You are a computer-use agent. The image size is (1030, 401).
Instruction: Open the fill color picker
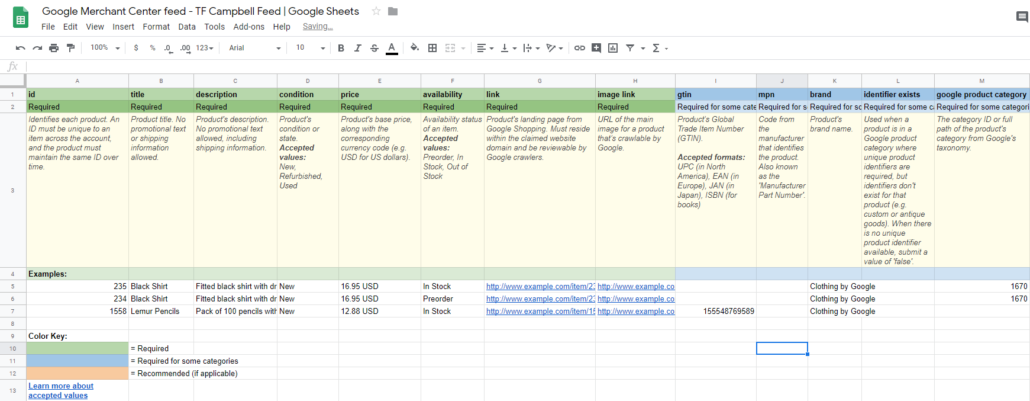click(414, 48)
